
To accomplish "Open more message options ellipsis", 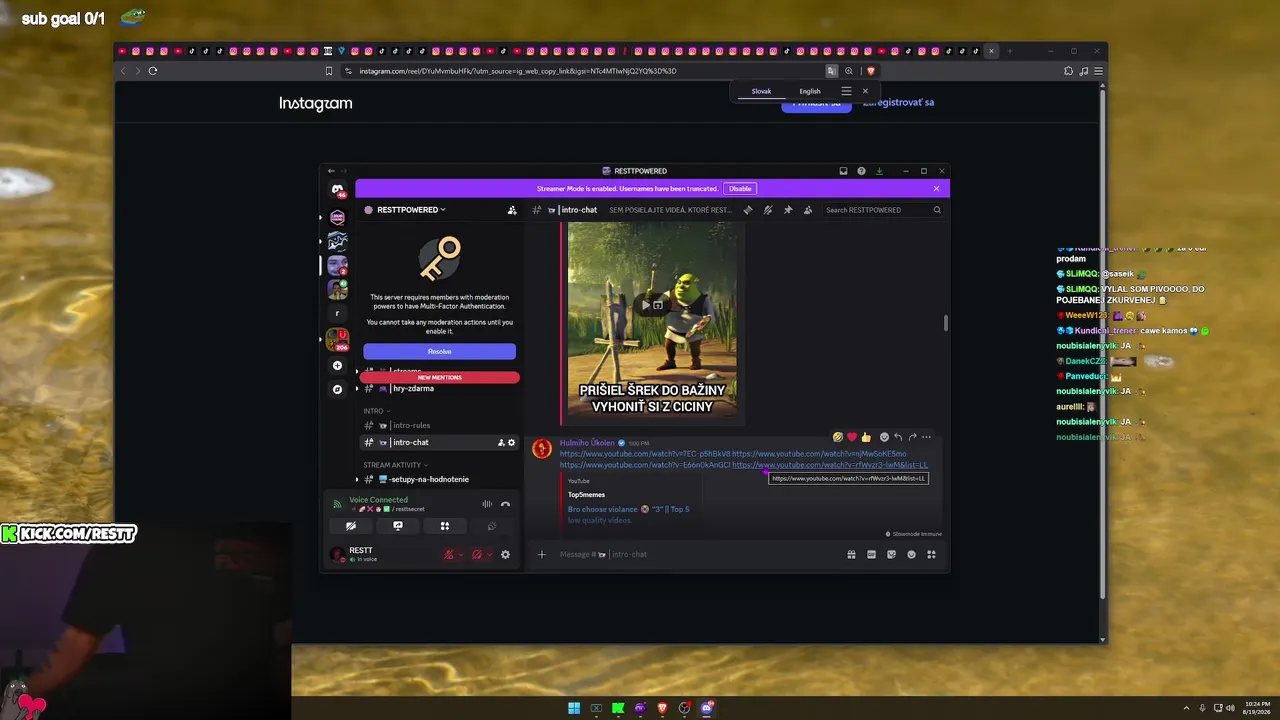I will click(x=926, y=437).
